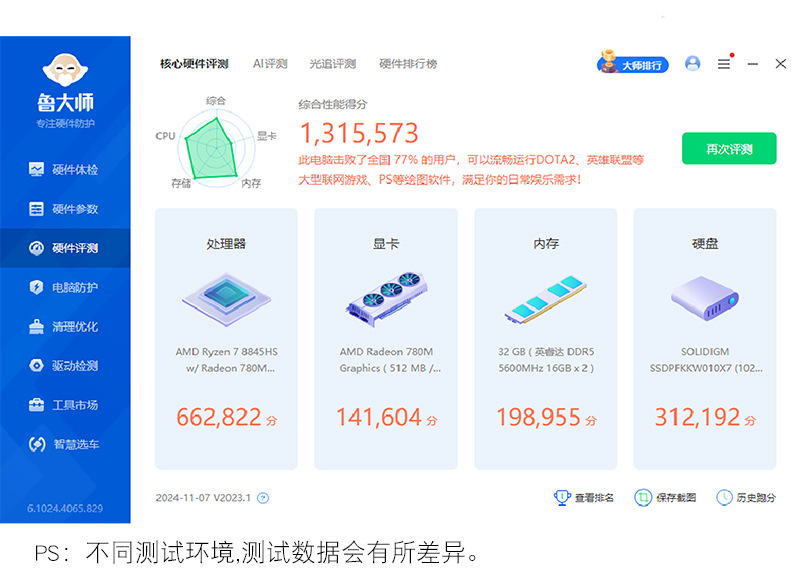800x574 pixels.
Task: Click the total score 1,315,573
Action: [359, 133]
